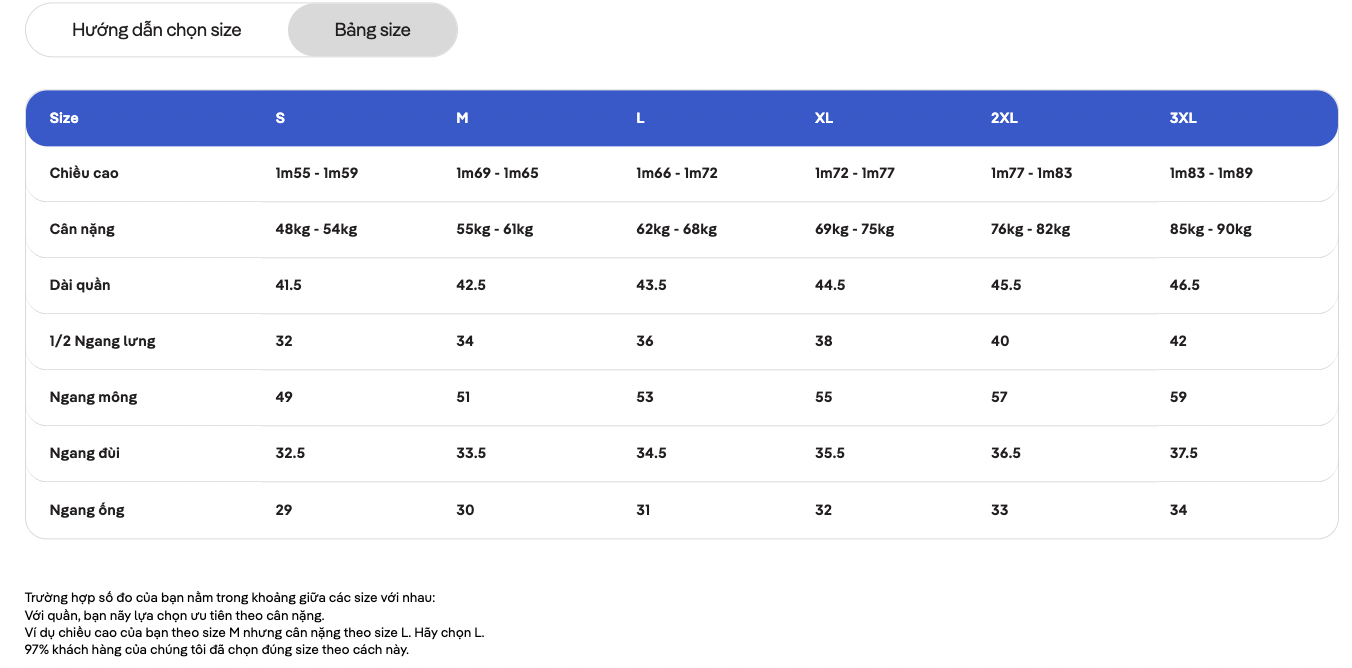The width and height of the screenshot is (1352, 668).
Task: Click the S size column header
Action: click(280, 118)
